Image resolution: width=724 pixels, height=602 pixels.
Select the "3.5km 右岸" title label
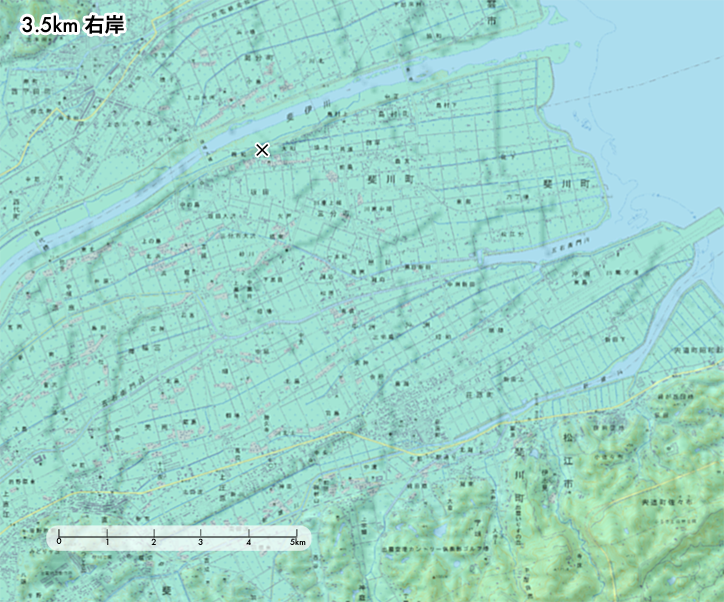tap(70, 25)
